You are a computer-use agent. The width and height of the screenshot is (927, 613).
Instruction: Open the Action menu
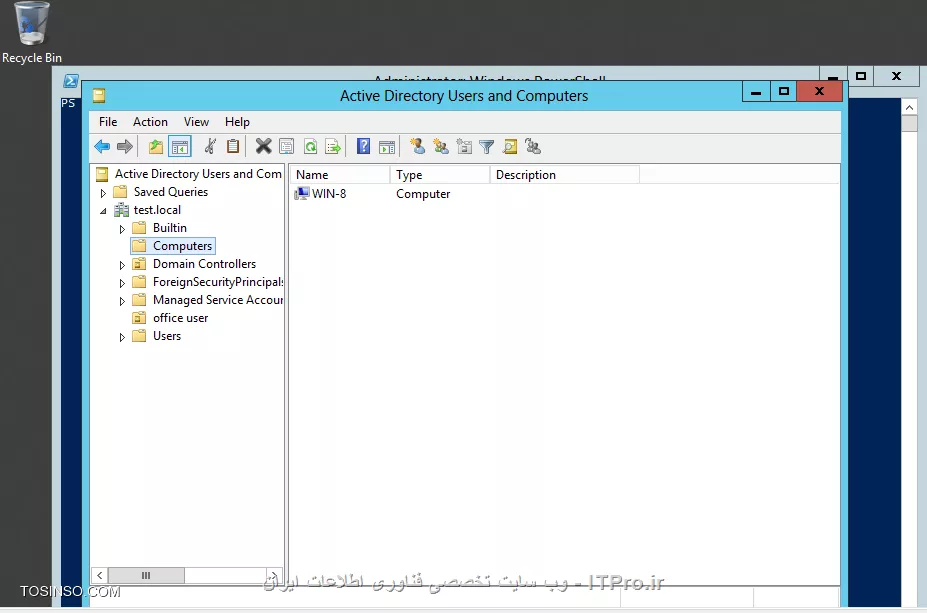150,122
